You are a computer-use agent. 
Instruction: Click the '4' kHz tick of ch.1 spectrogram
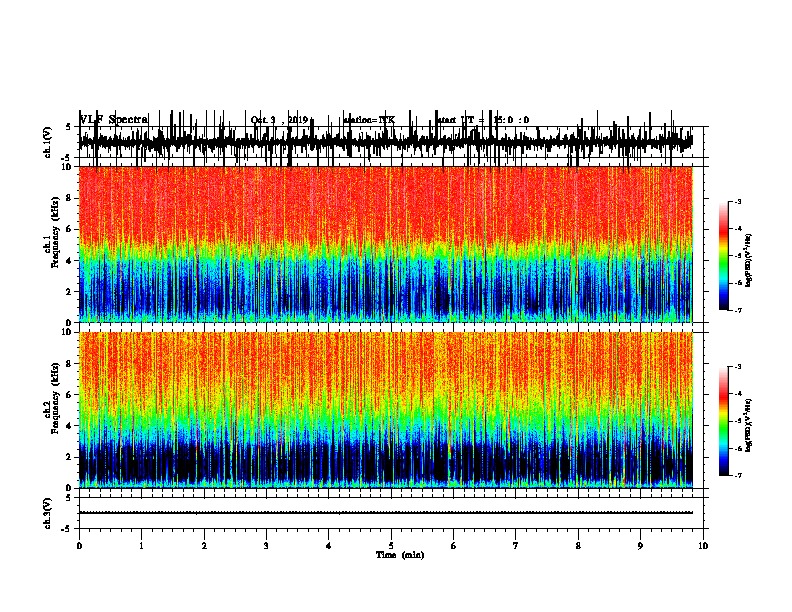(x=70, y=261)
